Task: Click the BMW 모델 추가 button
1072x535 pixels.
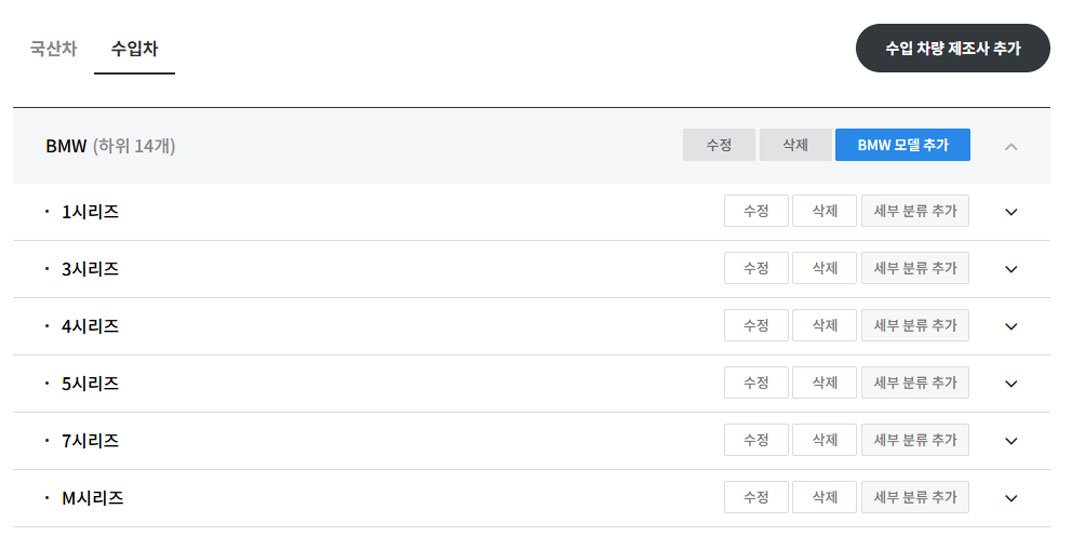Action: [x=902, y=145]
